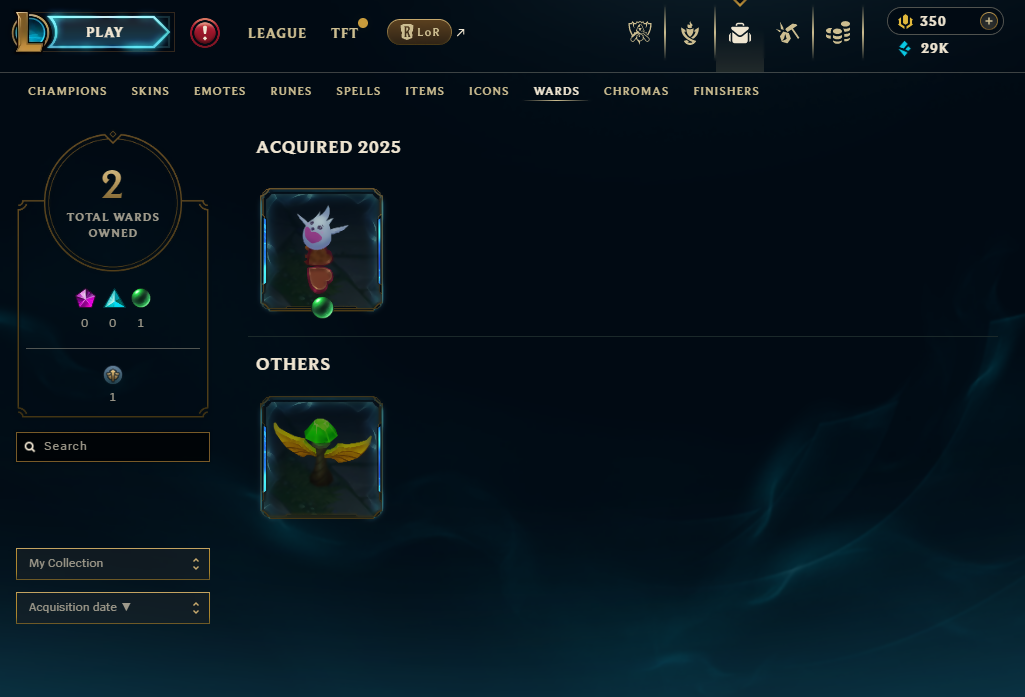1025x697 pixels.
Task: Open the Profile laurel icon
Action: (x=690, y=33)
